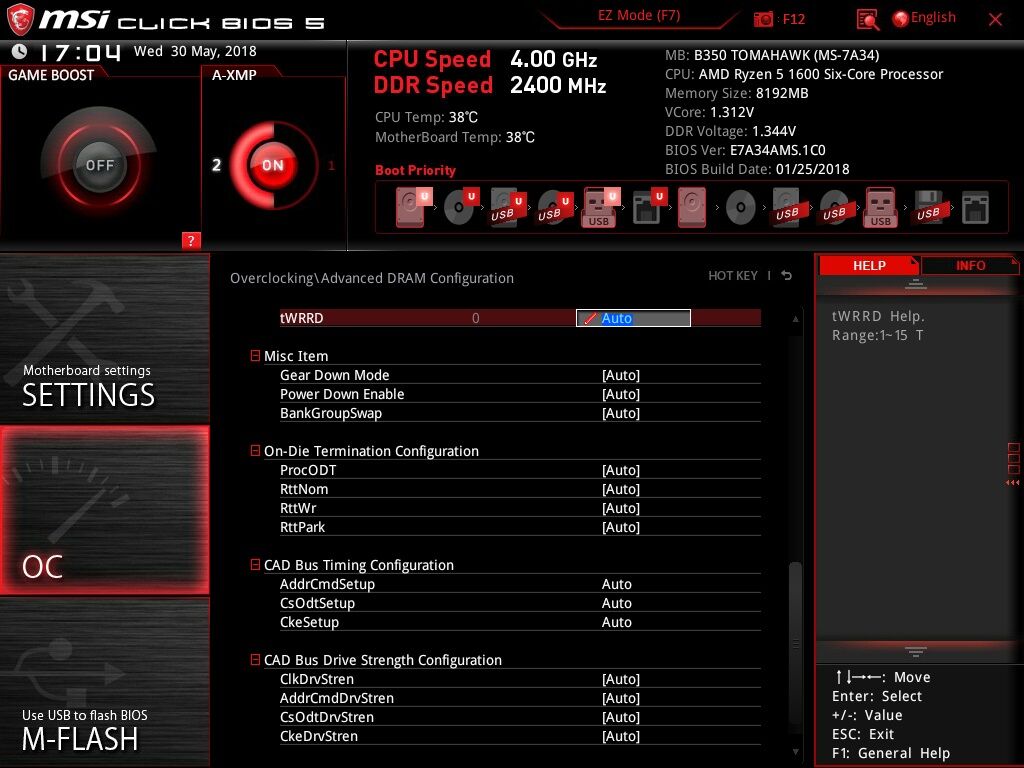This screenshot has height=768, width=1024.
Task: Click the clock icon beside the time
Action: point(20,51)
